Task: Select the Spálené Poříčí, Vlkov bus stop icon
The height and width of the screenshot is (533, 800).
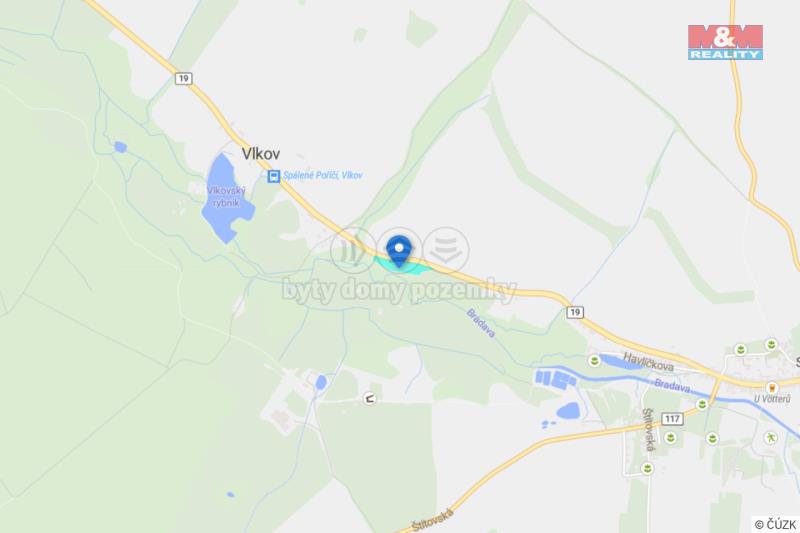Action: 274,176
